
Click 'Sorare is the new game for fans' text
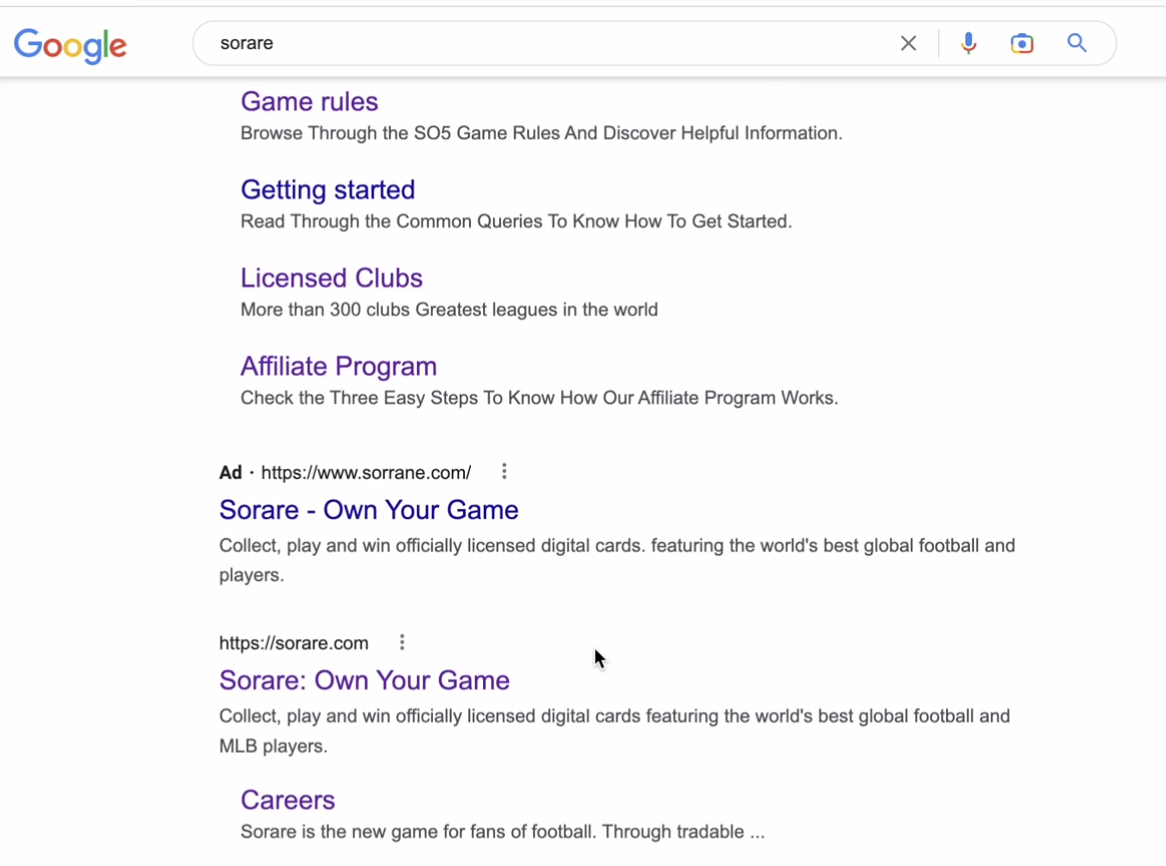502,832
